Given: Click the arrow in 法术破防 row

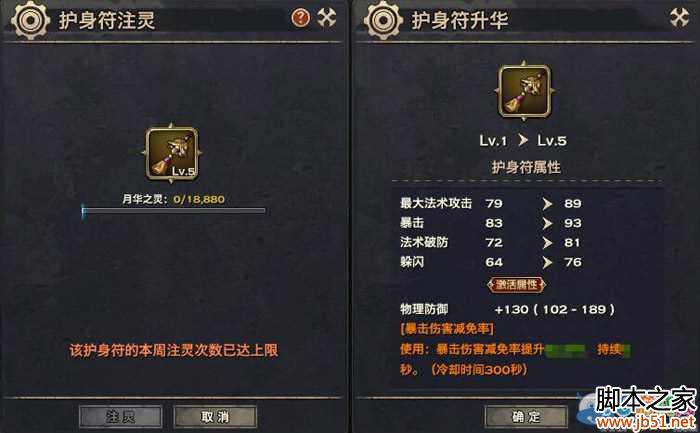Looking at the screenshot, I should point(547,243).
